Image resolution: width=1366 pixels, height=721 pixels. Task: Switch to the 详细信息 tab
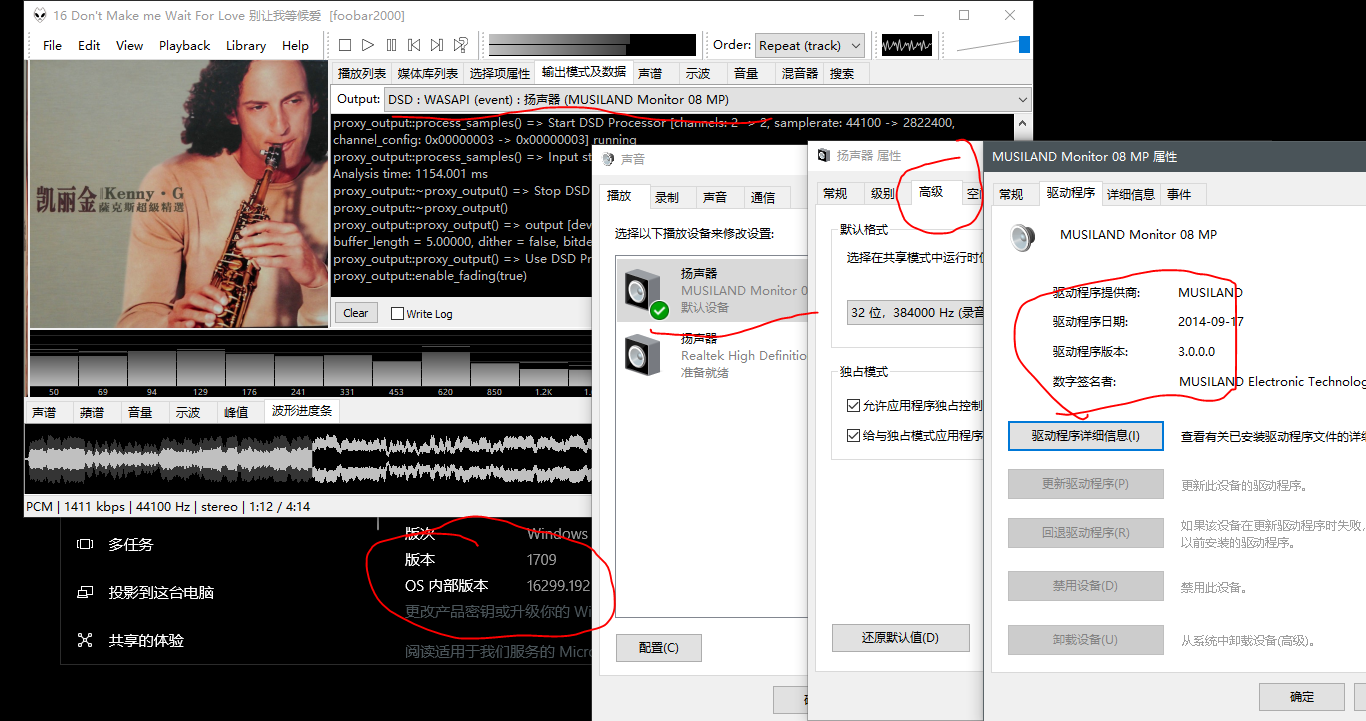[1130, 194]
